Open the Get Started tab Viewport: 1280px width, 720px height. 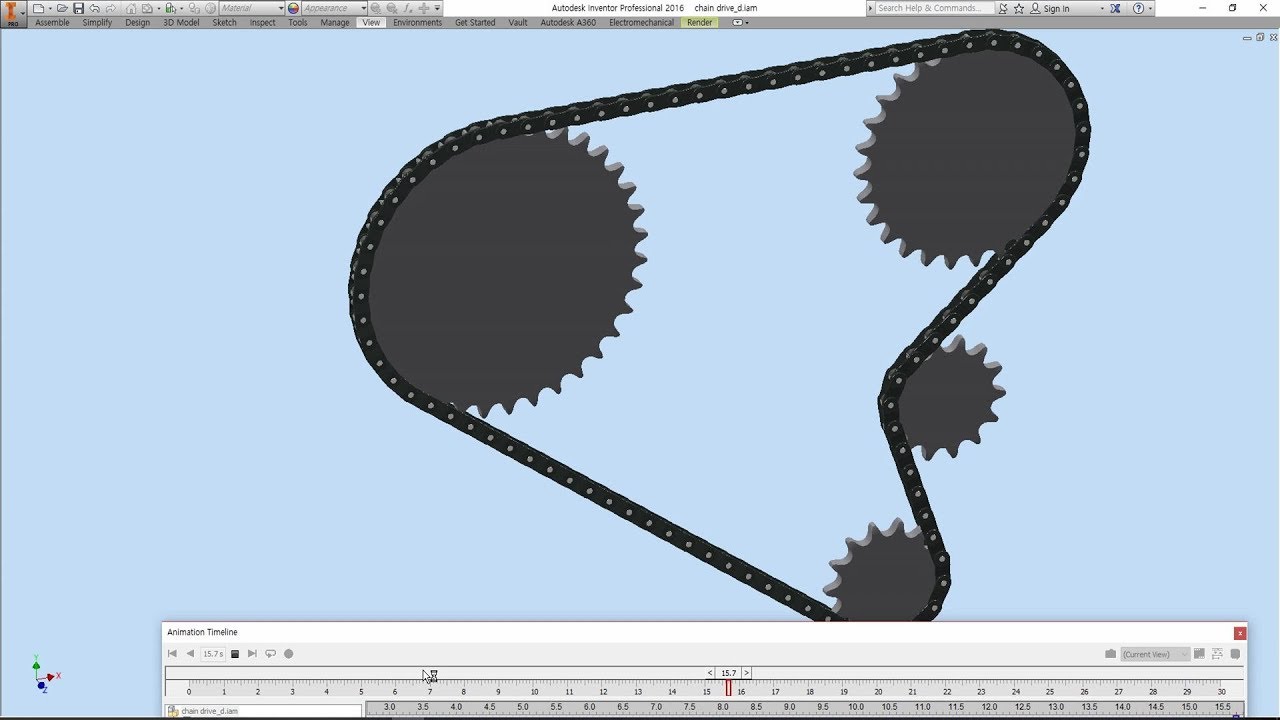tap(475, 22)
